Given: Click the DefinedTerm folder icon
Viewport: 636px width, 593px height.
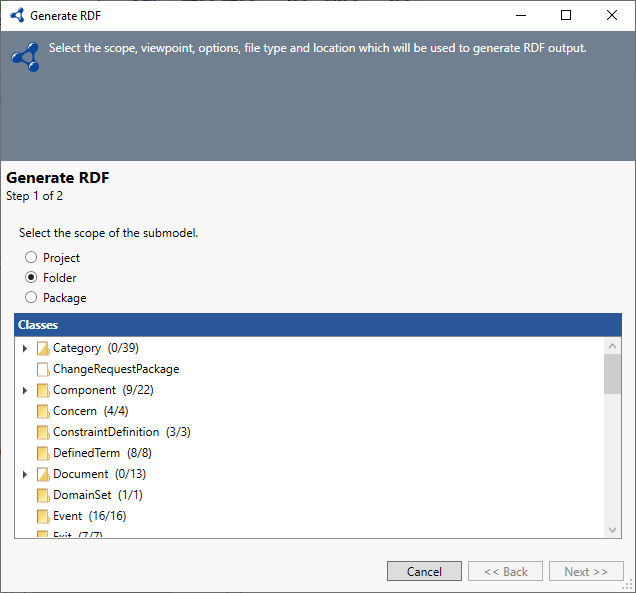Looking at the screenshot, I should (x=43, y=453).
